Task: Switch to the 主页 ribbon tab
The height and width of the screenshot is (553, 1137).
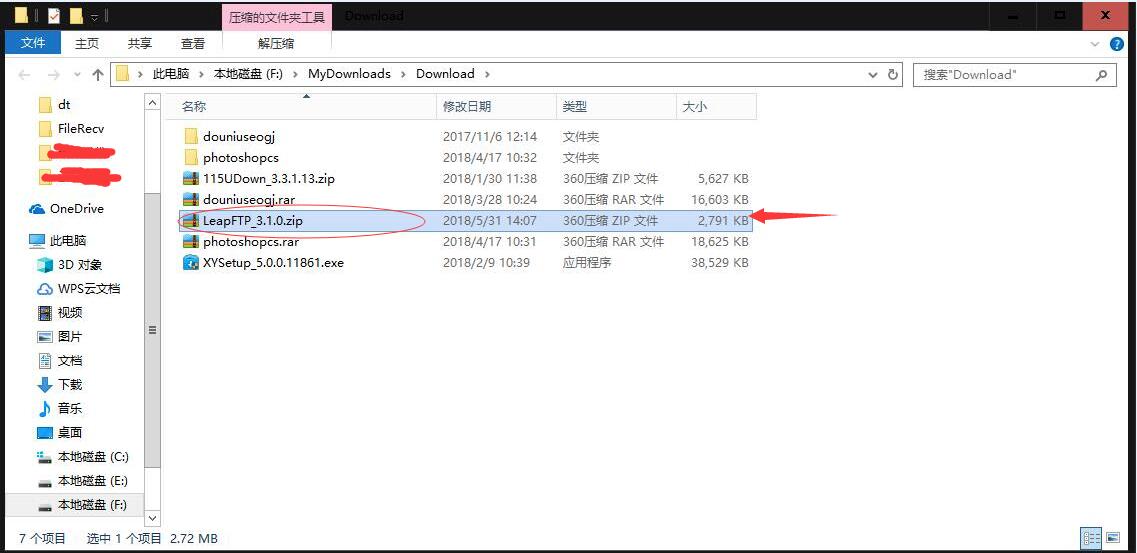Action: point(87,43)
